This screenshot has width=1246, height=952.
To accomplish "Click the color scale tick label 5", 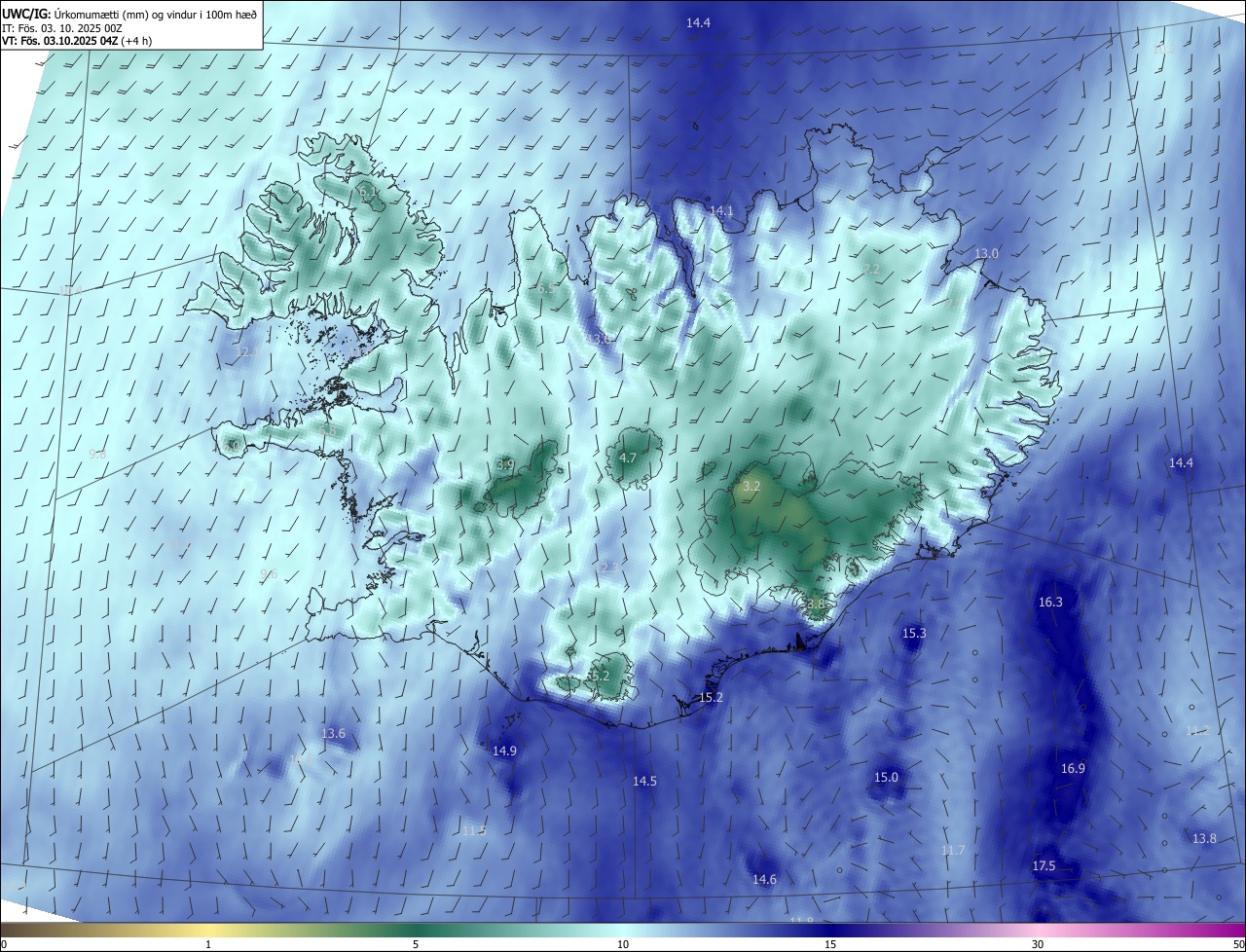I will tap(416, 944).
